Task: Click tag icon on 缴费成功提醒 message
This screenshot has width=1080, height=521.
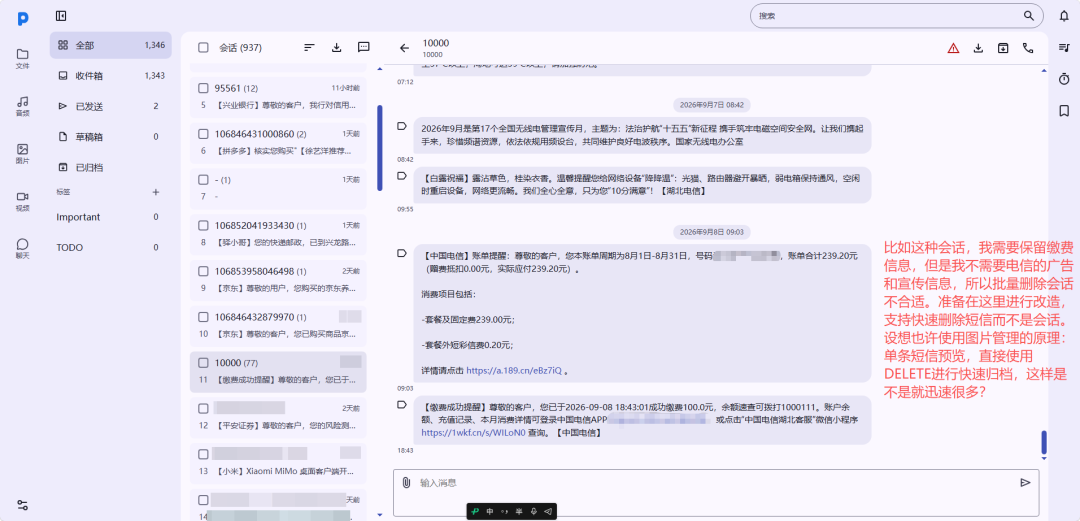Action: 402,405
